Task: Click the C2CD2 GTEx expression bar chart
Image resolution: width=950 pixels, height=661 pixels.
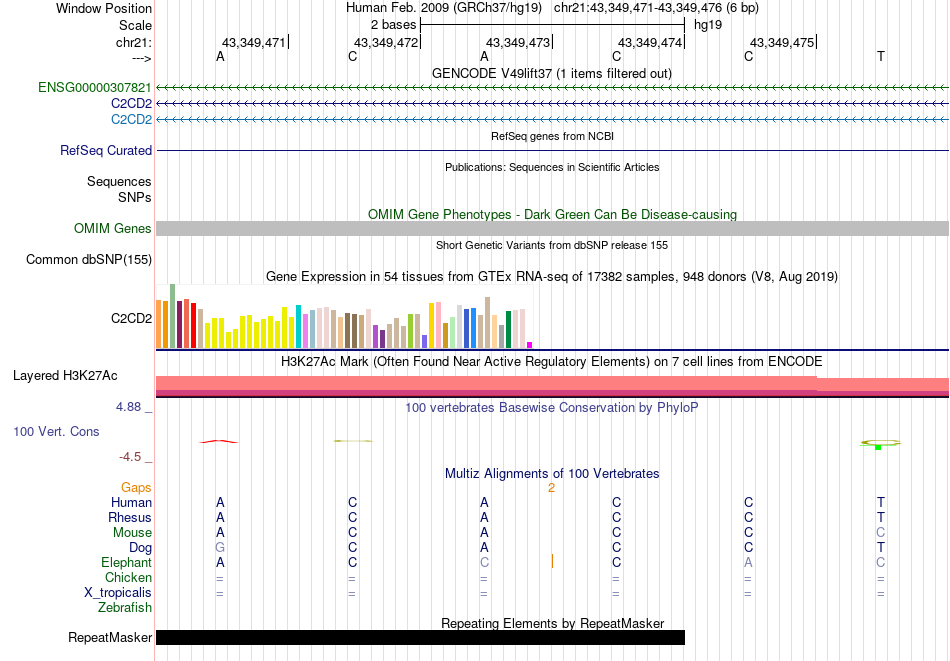Action: (344, 316)
